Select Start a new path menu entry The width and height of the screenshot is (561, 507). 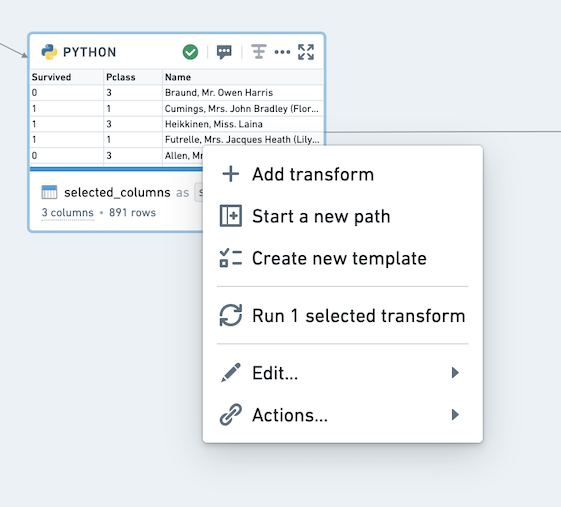click(x=343, y=216)
